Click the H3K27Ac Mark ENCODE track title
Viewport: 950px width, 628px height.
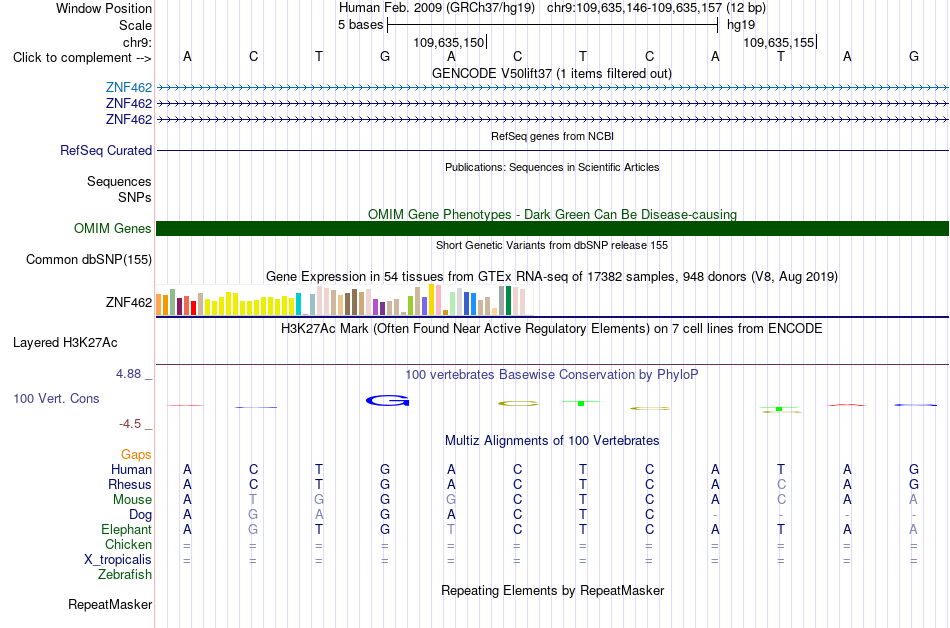tap(552, 329)
